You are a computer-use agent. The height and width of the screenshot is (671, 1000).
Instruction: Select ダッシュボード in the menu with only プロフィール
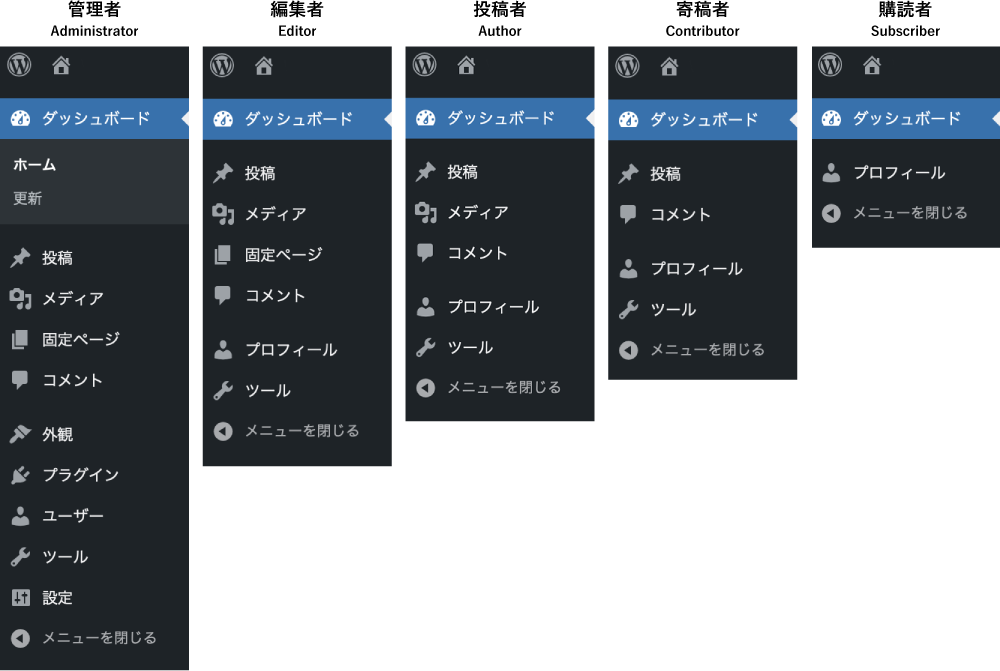click(x=906, y=119)
